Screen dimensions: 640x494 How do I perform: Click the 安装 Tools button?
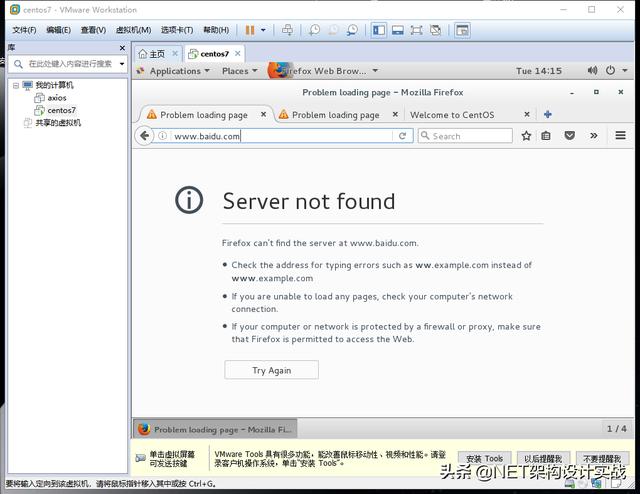(x=484, y=458)
